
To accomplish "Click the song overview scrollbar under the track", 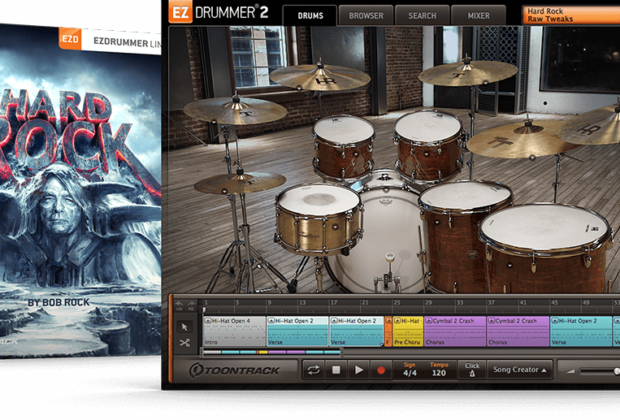I will (x=272, y=352).
